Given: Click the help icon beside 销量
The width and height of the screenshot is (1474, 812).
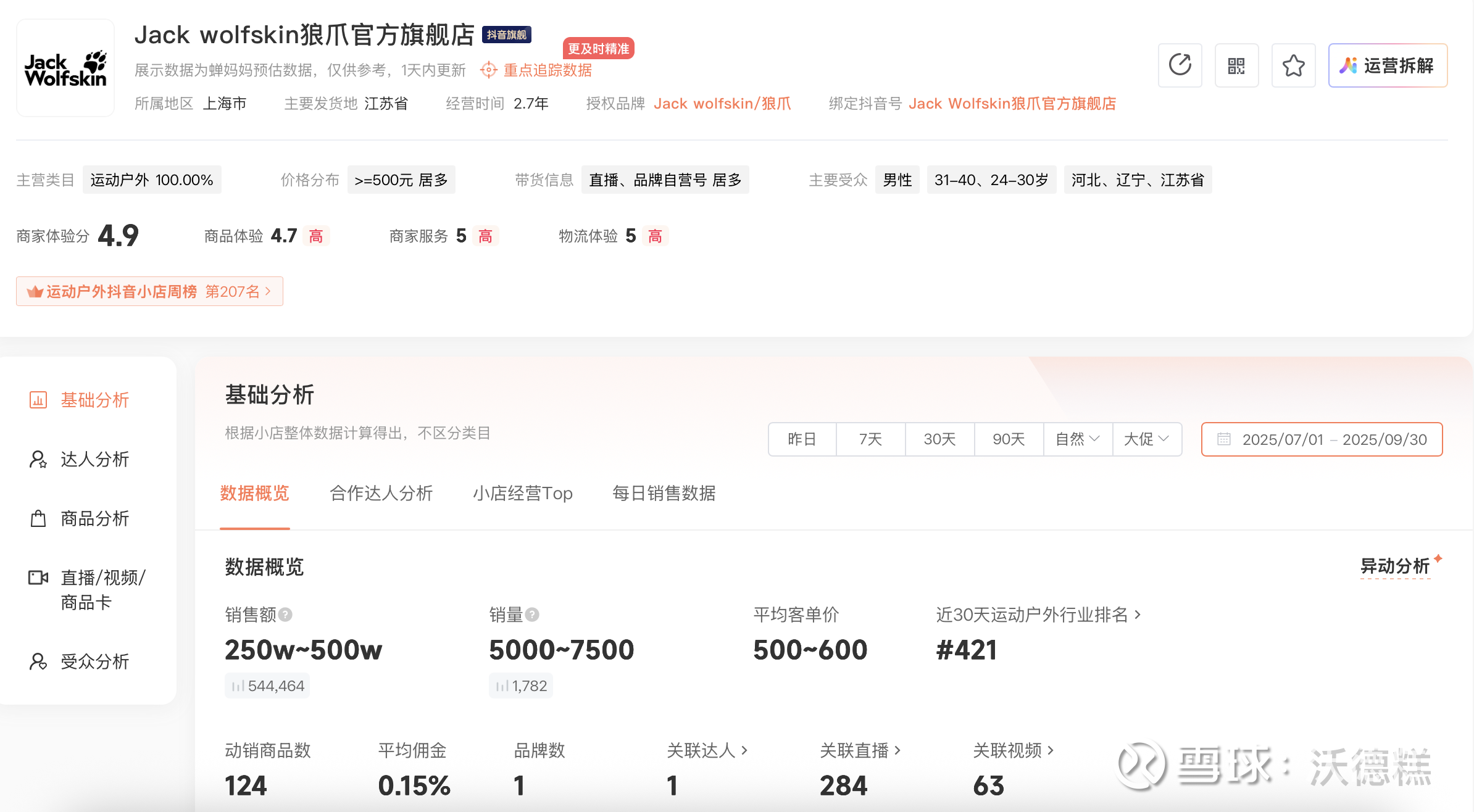Looking at the screenshot, I should (532, 615).
